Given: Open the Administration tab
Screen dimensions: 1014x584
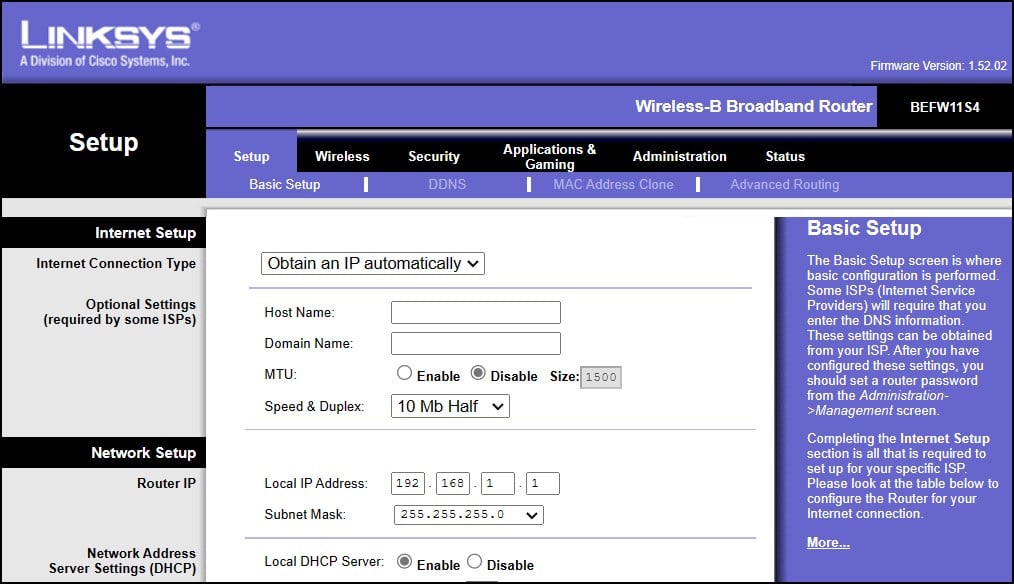Looking at the screenshot, I should [x=680, y=156].
